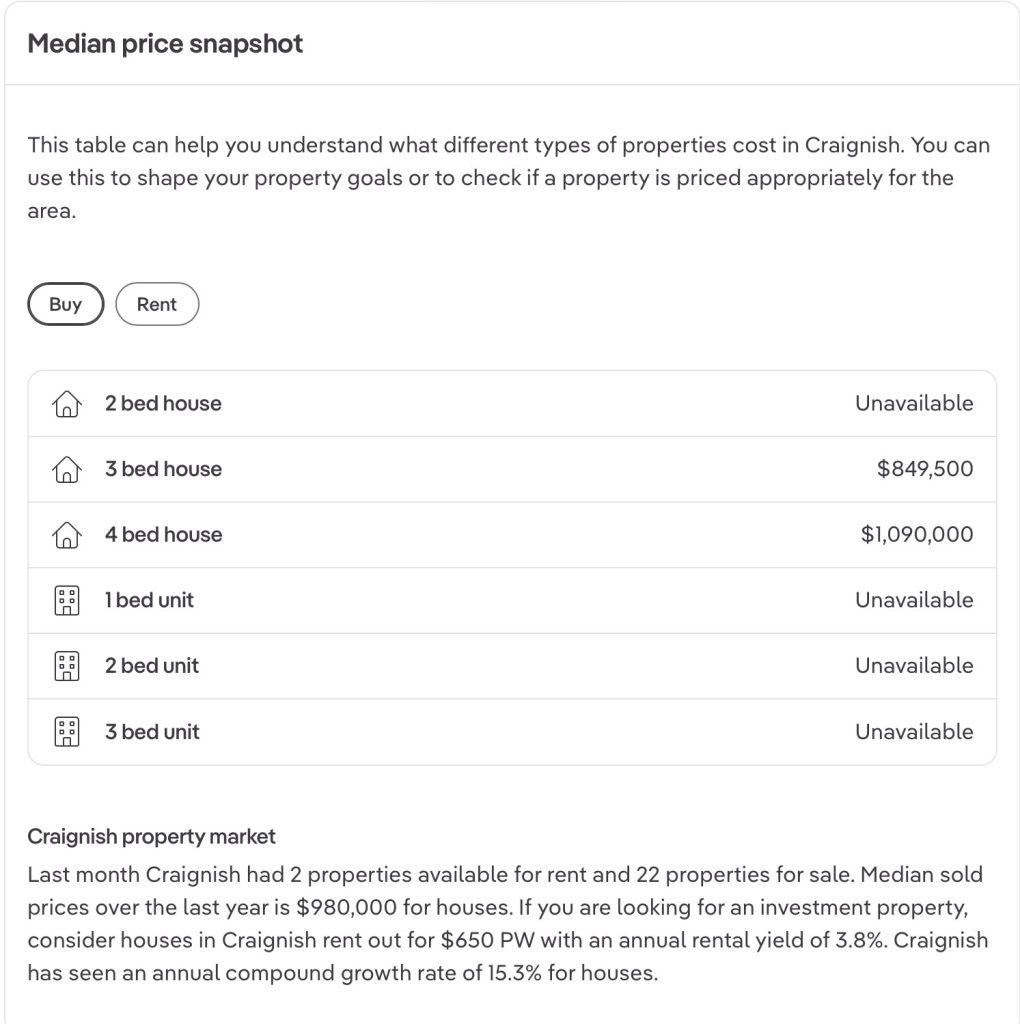
Task: Click the $1,090,000 median price
Action: [x=916, y=535]
